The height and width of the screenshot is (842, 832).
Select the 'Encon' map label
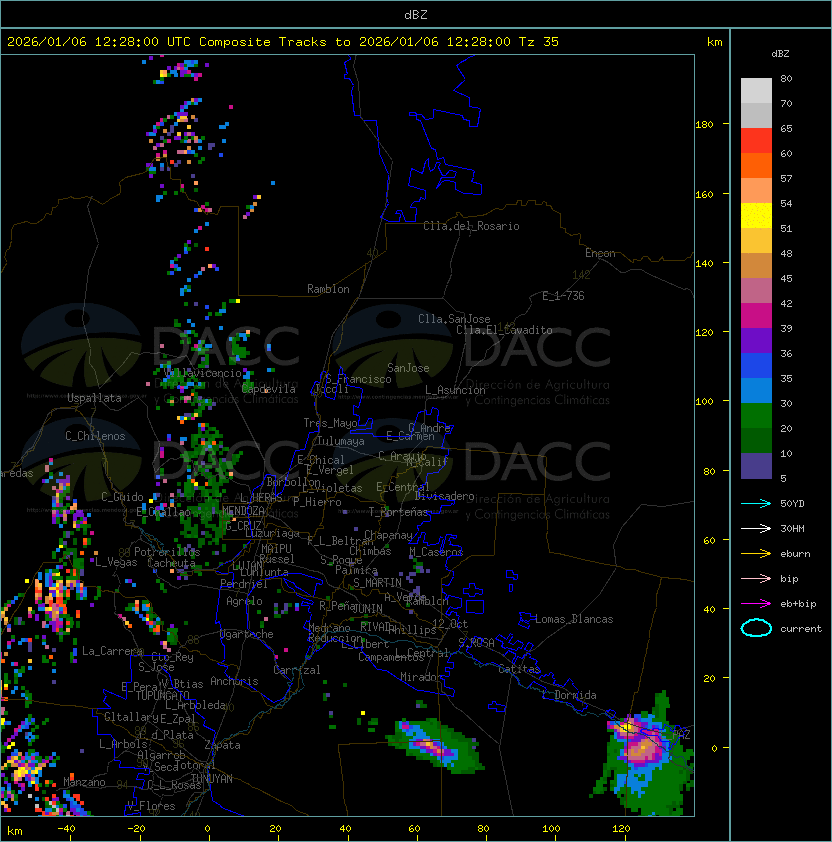coord(600,253)
